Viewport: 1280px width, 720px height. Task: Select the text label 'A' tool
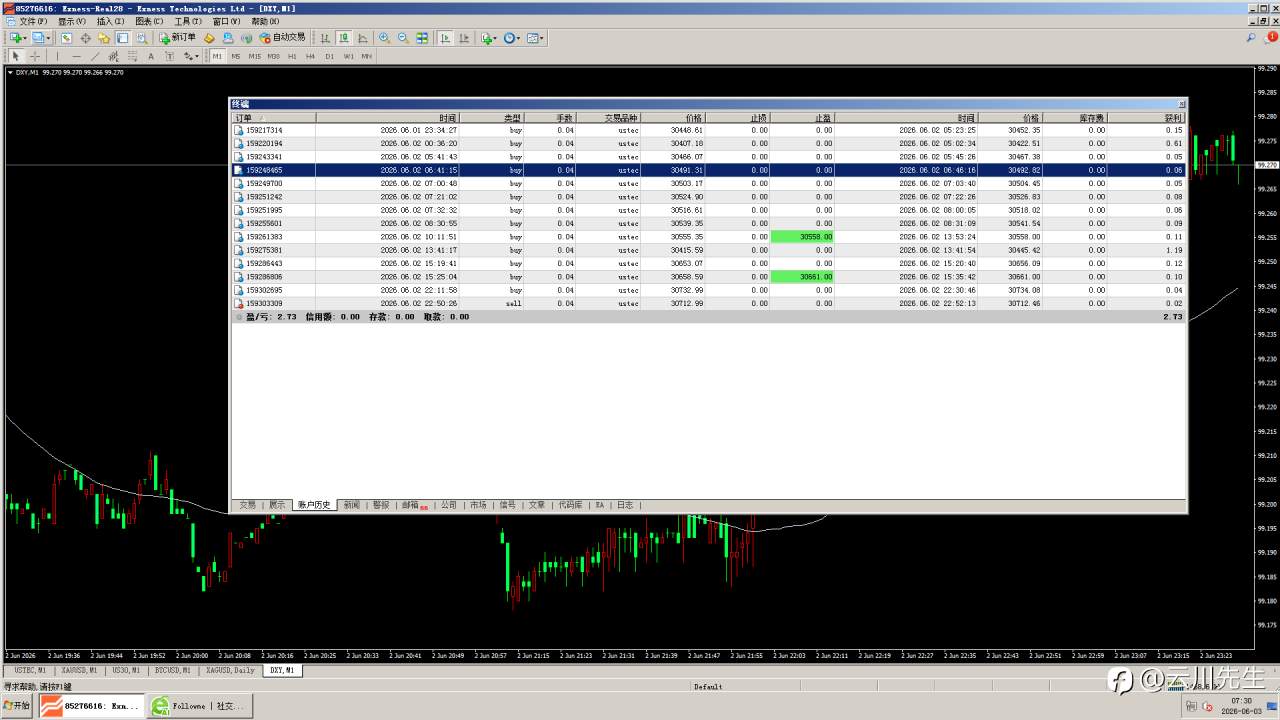pyautogui.click(x=151, y=56)
